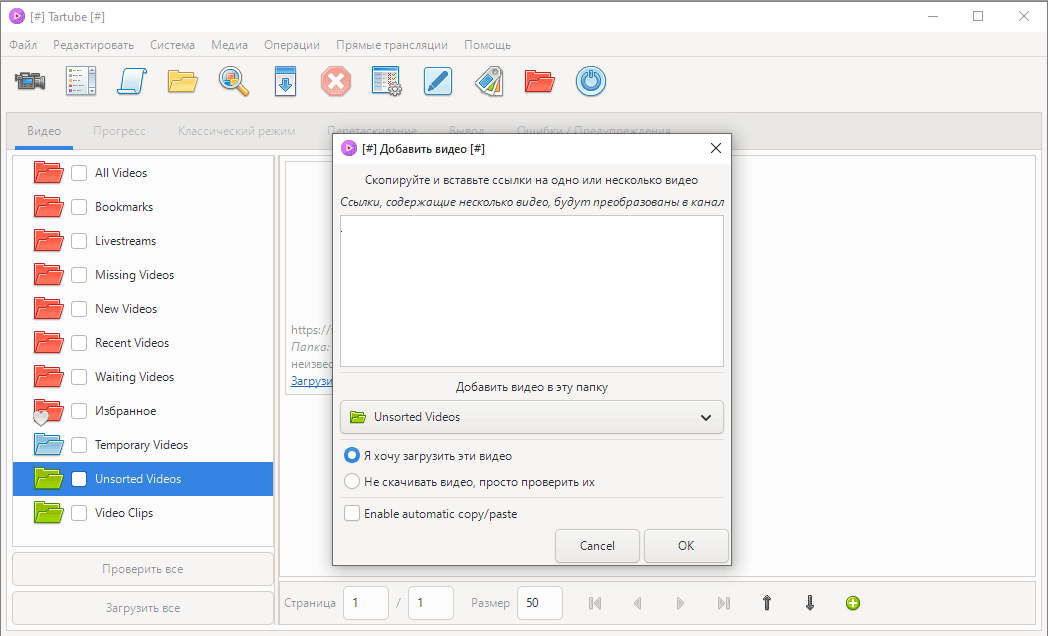Click the All Videos red folder icon
Image resolution: width=1048 pixels, height=636 pixels.
click(x=48, y=172)
